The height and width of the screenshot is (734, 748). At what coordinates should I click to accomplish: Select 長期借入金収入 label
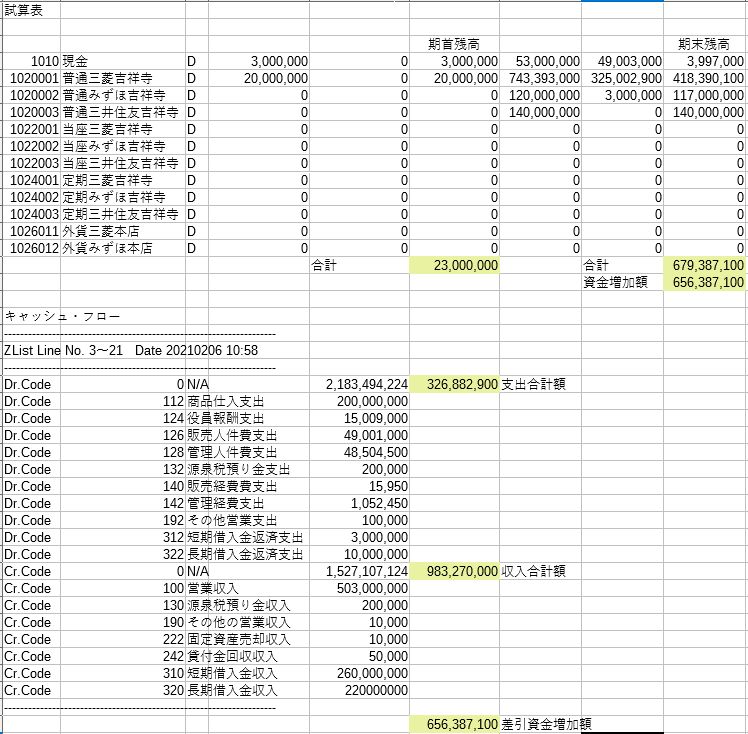coord(232,691)
